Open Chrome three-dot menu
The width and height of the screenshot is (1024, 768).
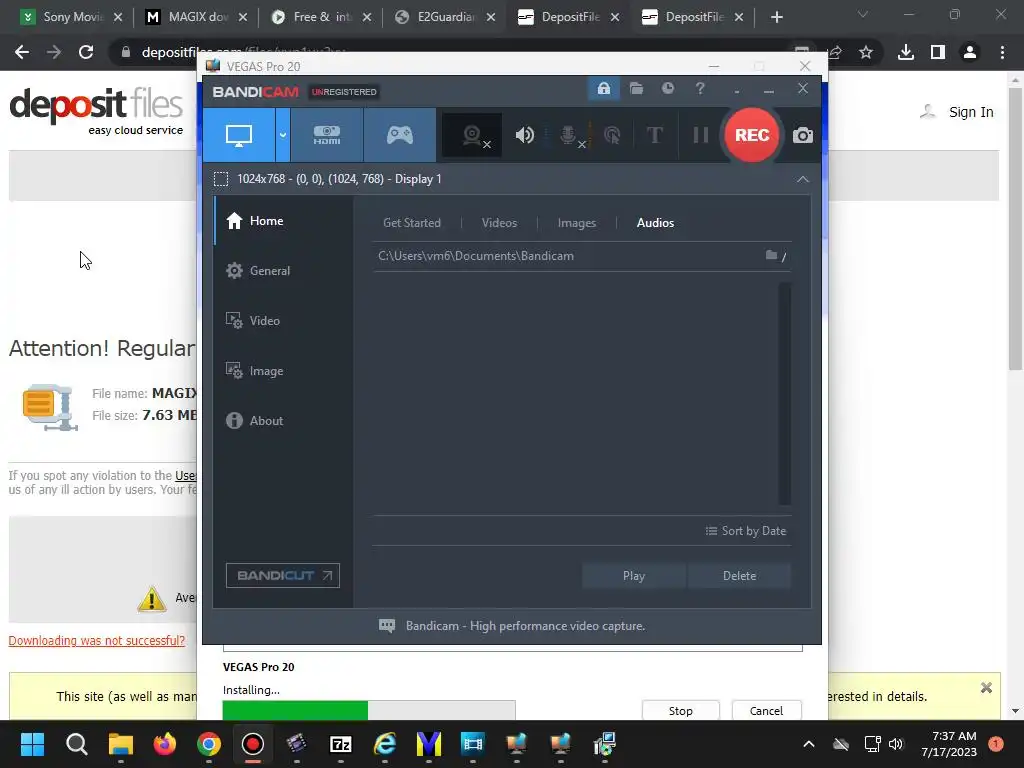coord(1002,52)
